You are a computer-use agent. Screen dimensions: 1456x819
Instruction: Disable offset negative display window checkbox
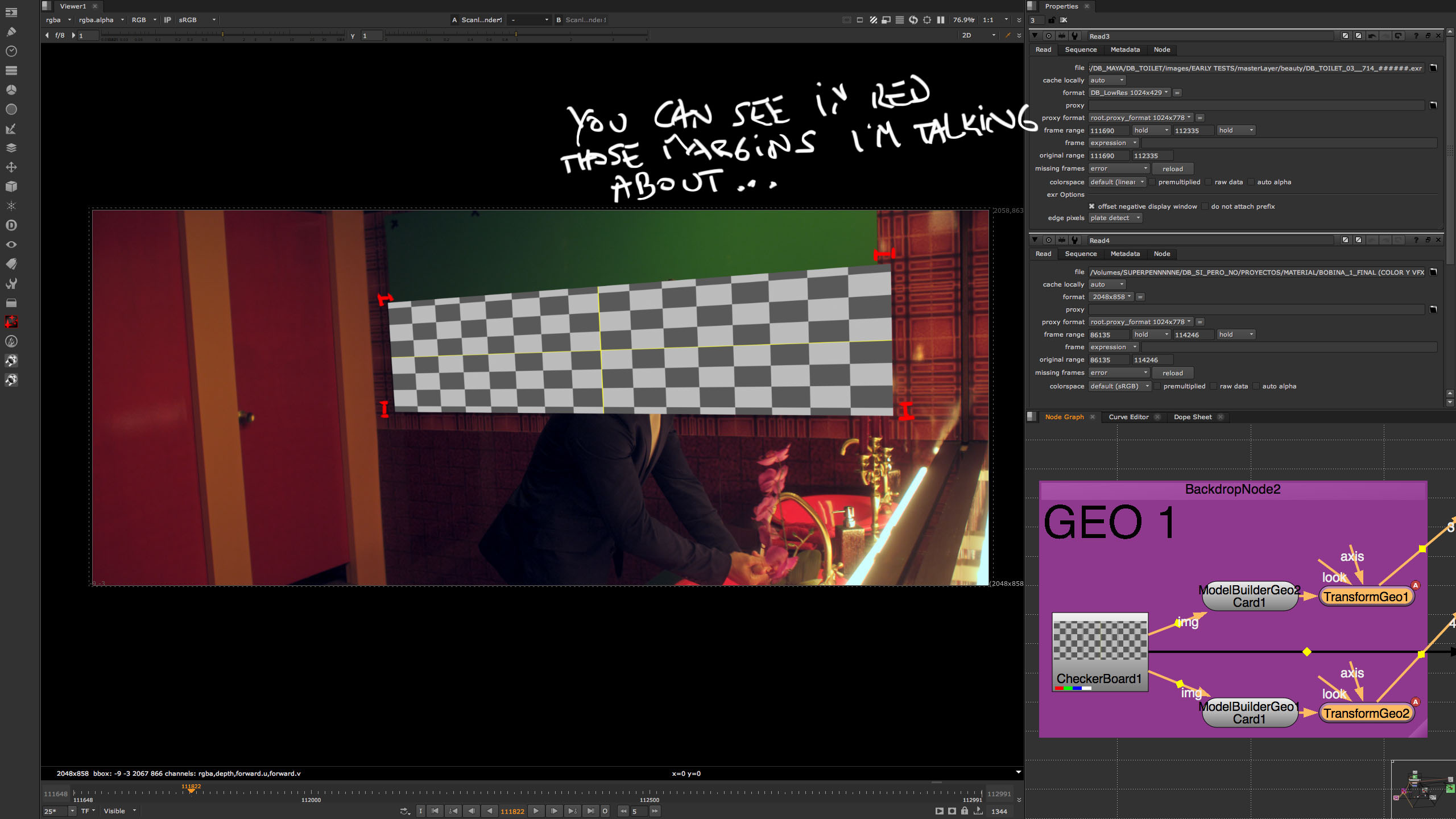tap(1091, 206)
